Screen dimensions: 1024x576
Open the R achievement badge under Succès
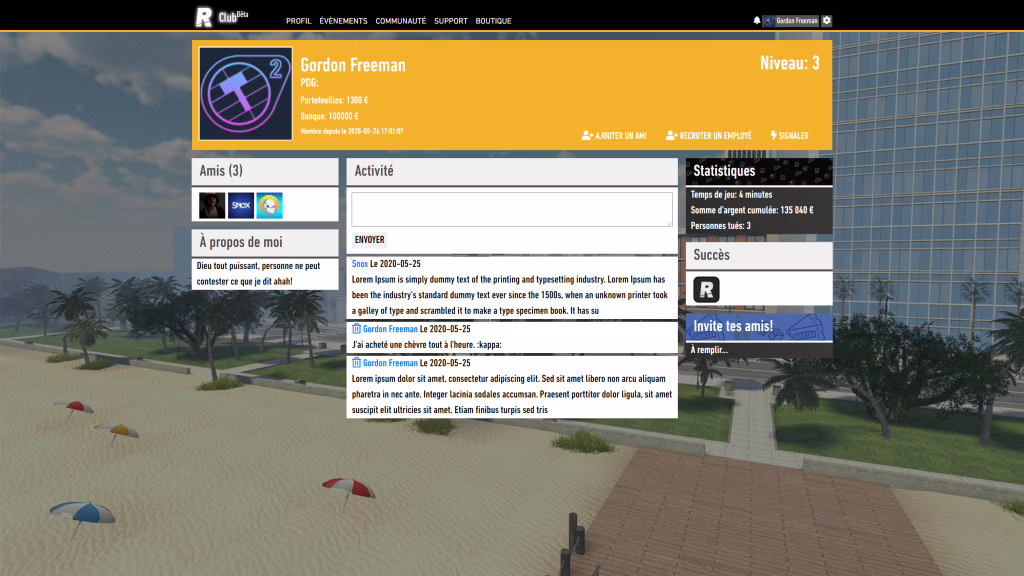point(706,289)
